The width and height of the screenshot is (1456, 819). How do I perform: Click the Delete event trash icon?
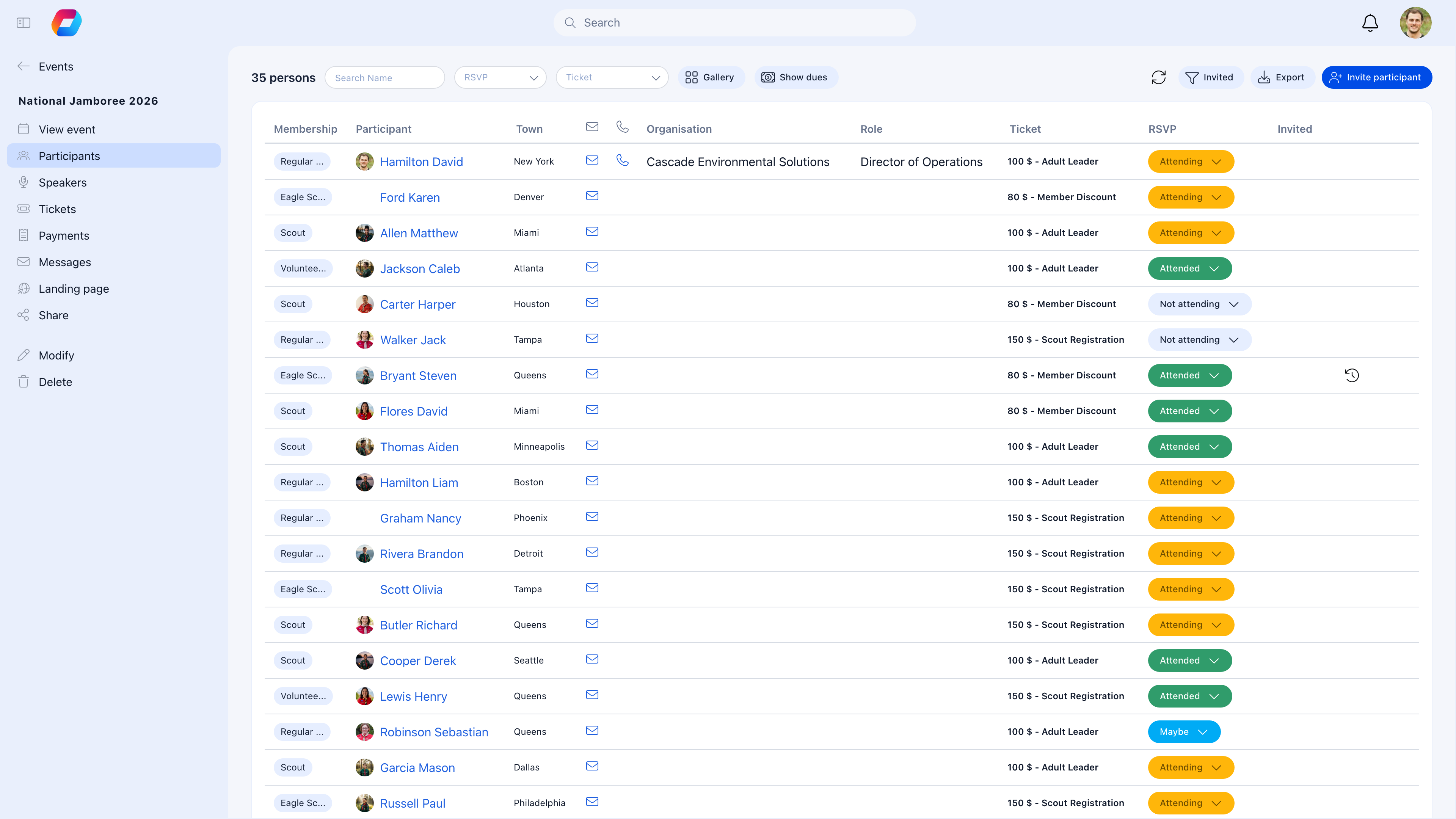tap(24, 381)
